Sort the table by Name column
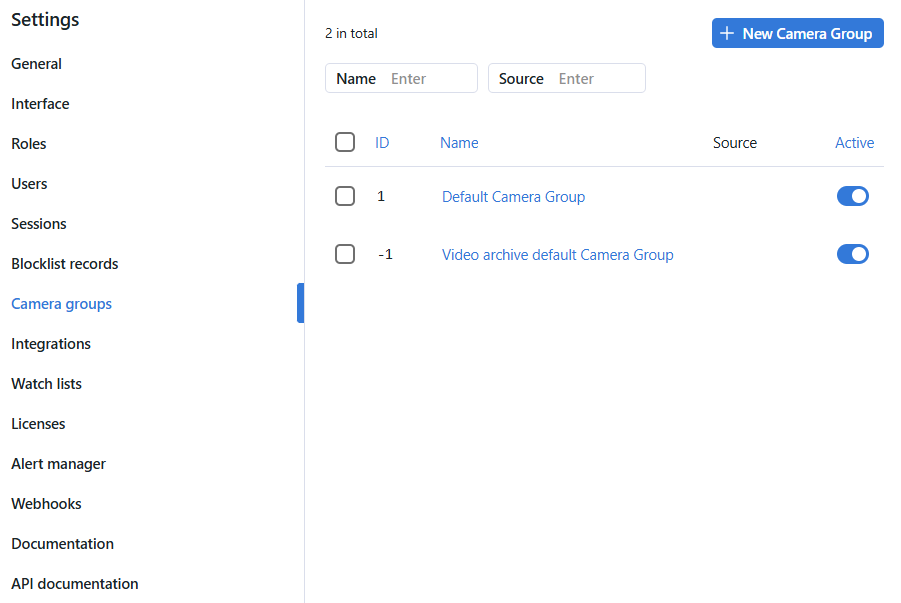This screenshot has height=603, width=901. point(459,143)
